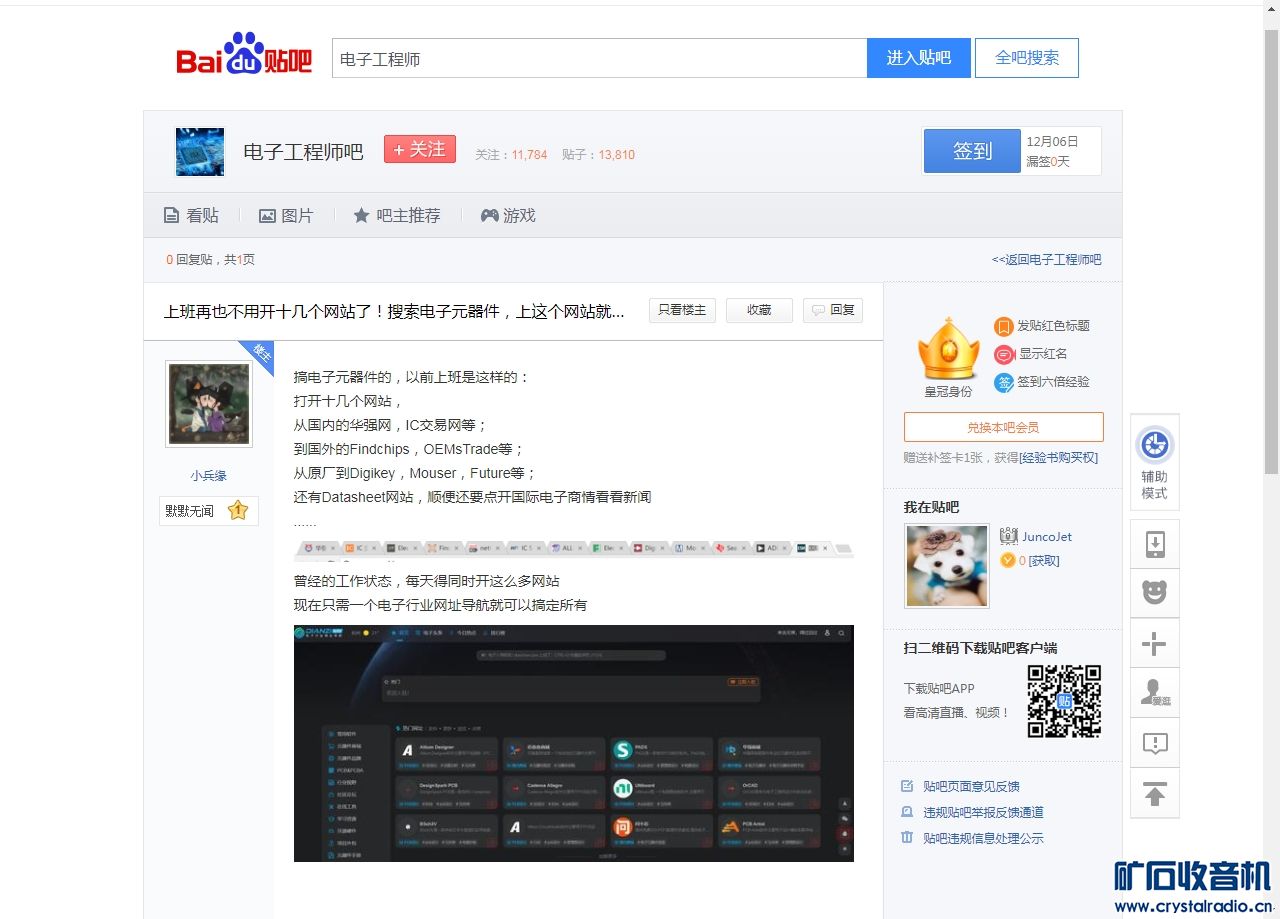1280x919 pixels.
Task: Click the follower count 11,784
Action: coord(529,155)
